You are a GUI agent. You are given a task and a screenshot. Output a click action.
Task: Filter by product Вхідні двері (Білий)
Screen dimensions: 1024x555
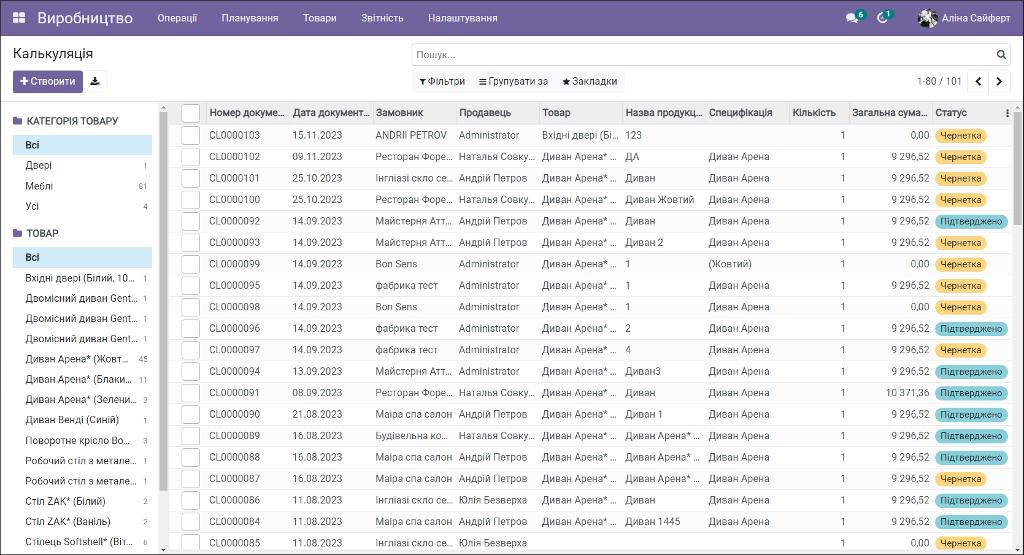82,278
